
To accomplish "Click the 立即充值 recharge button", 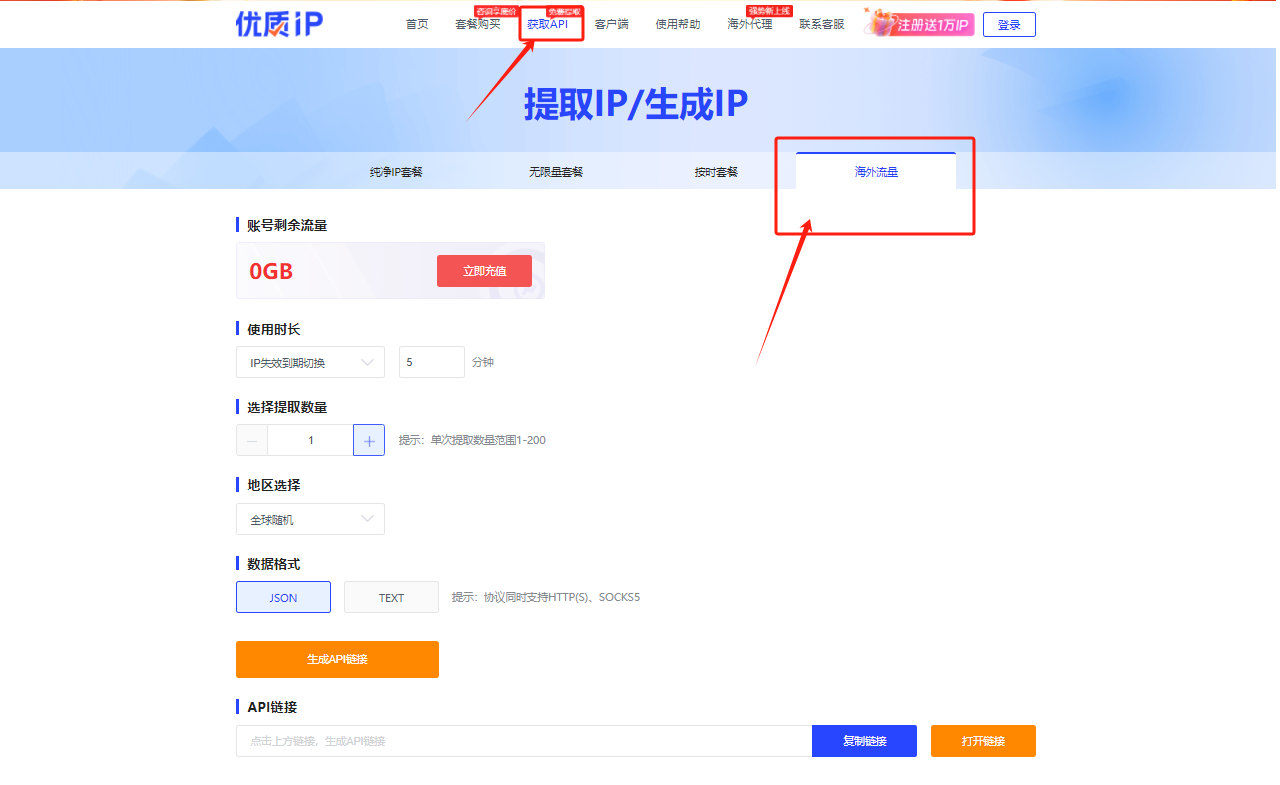I will 484,271.
